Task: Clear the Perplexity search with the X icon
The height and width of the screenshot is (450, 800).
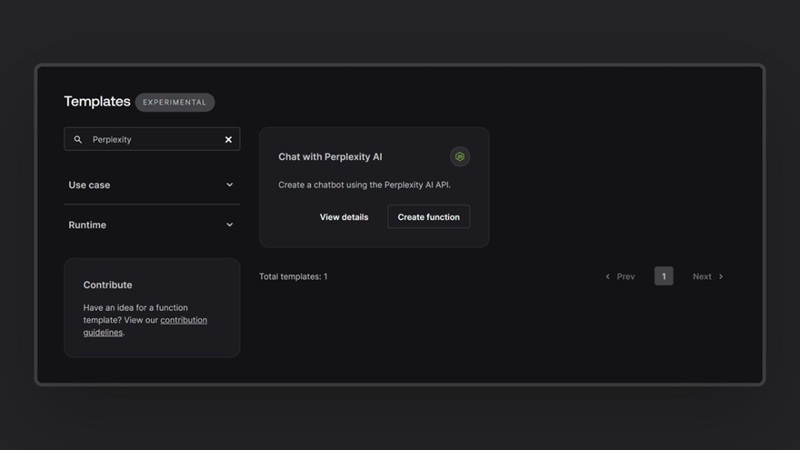Action: click(x=228, y=139)
